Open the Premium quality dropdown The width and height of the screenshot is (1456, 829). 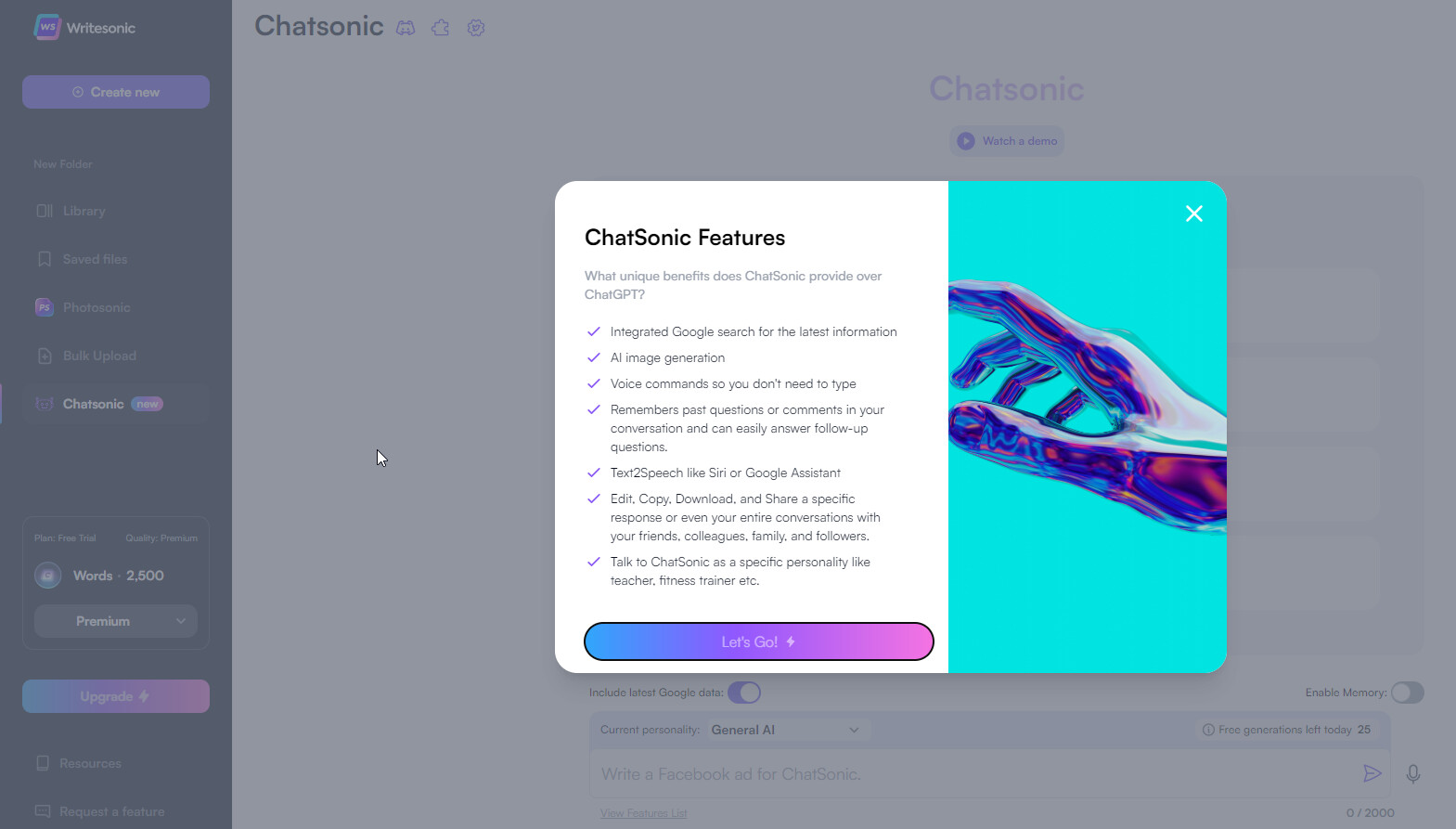116,621
